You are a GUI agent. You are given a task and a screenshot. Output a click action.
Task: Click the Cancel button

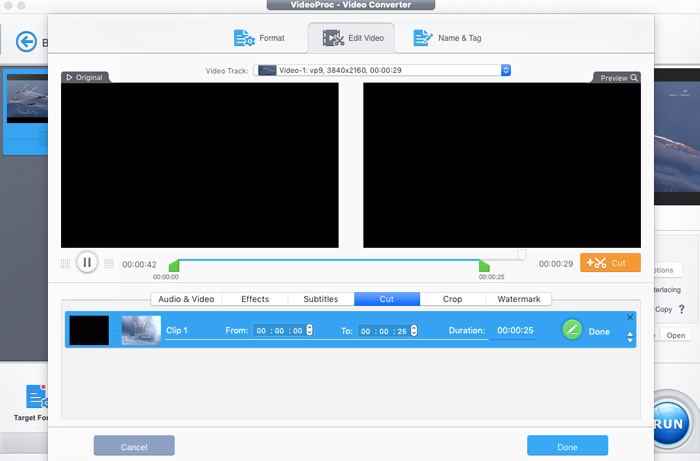tap(134, 446)
